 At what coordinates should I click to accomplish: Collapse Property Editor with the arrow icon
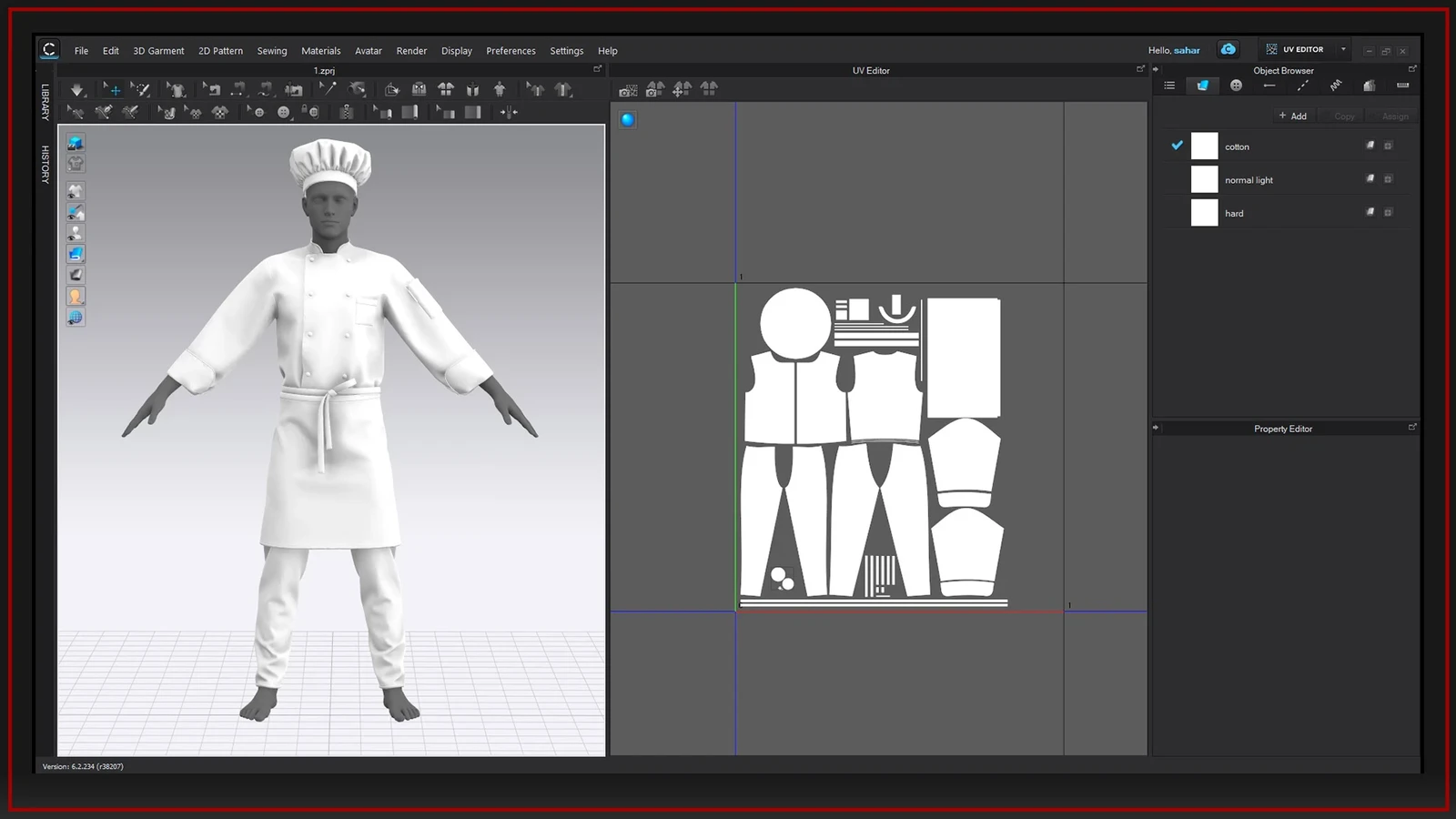[x=1156, y=428]
